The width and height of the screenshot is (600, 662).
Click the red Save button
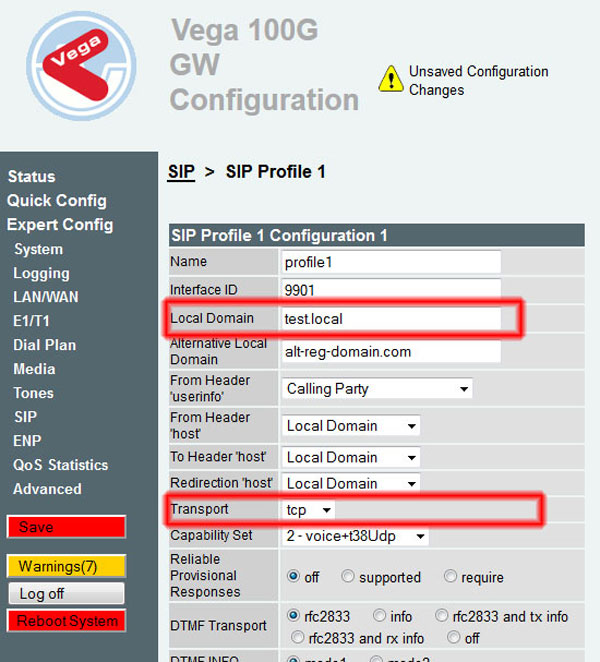66,527
